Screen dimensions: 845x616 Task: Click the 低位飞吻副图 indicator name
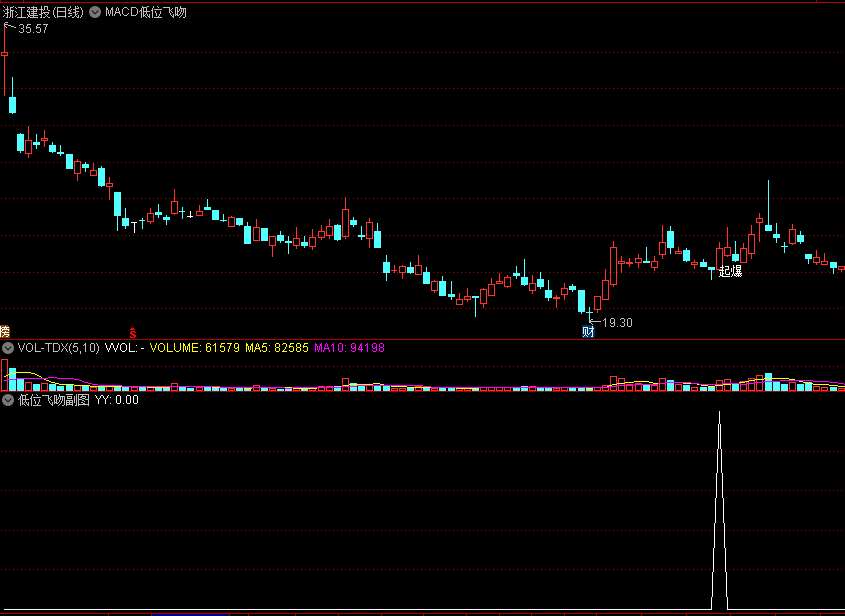pyautogui.click(x=54, y=400)
